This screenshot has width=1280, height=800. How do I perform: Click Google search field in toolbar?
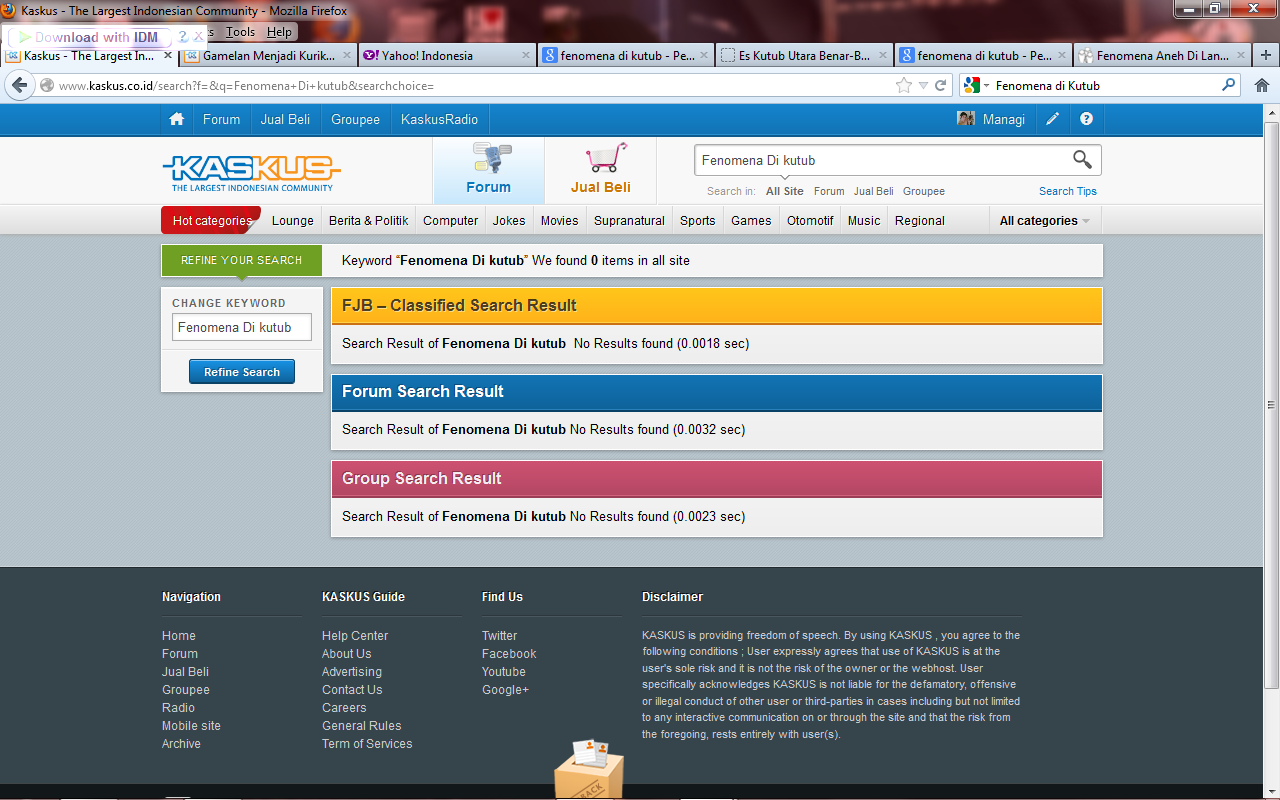point(1105,86)
